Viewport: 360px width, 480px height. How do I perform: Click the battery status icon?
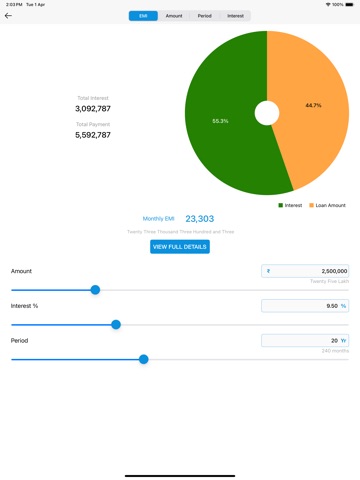point(349,5)
